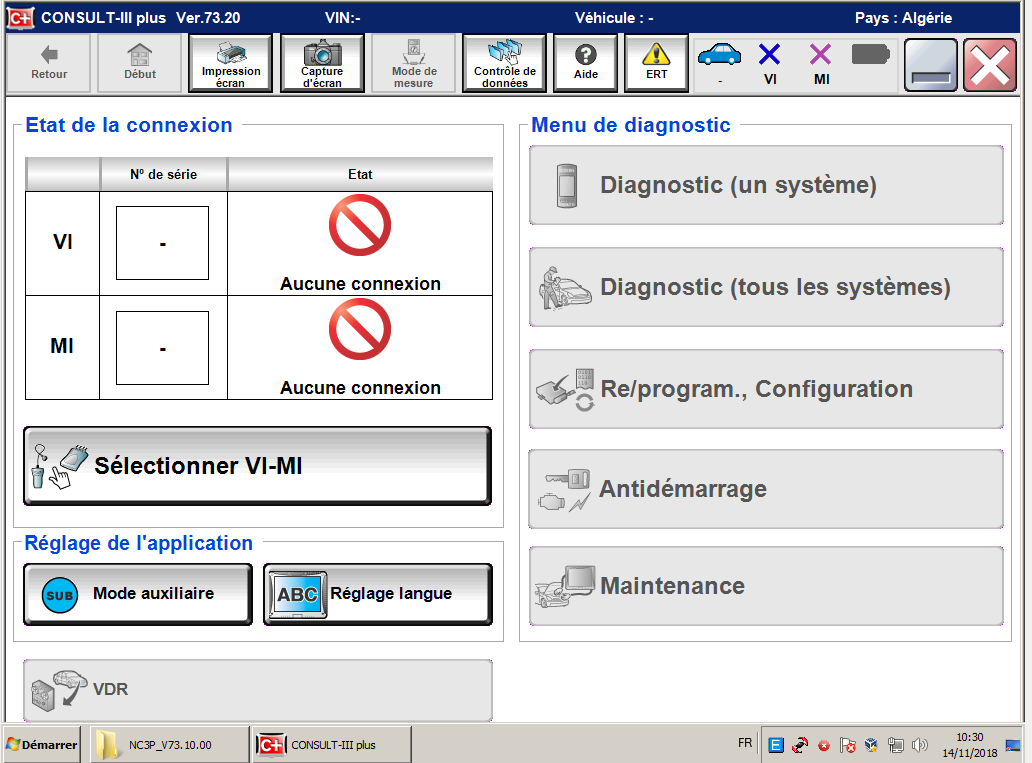Click the VI no-connection prohibited icon
Screen dimensions: 1032x763
[360, 225]
